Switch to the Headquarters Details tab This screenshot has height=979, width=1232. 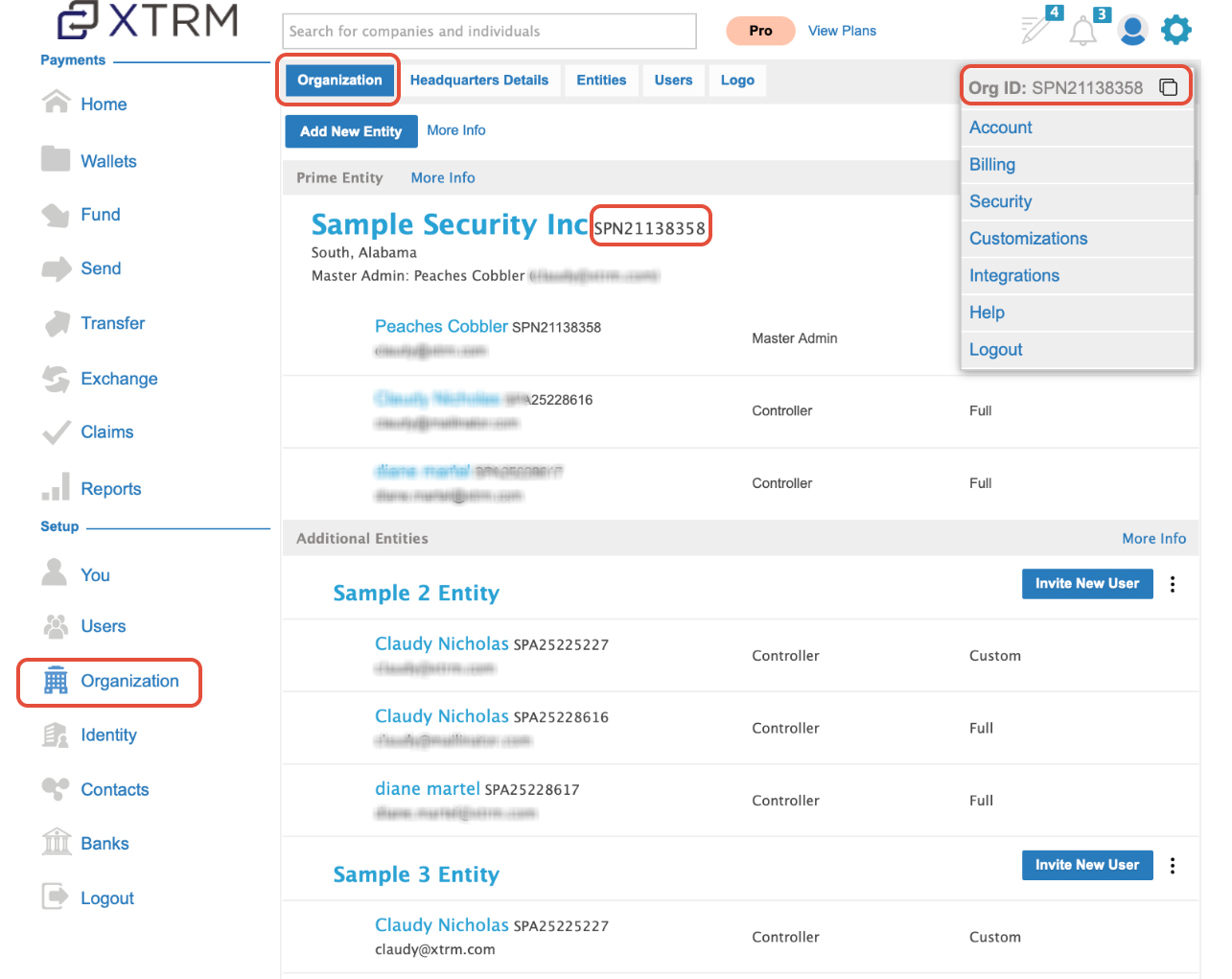[x=479, y=80]
